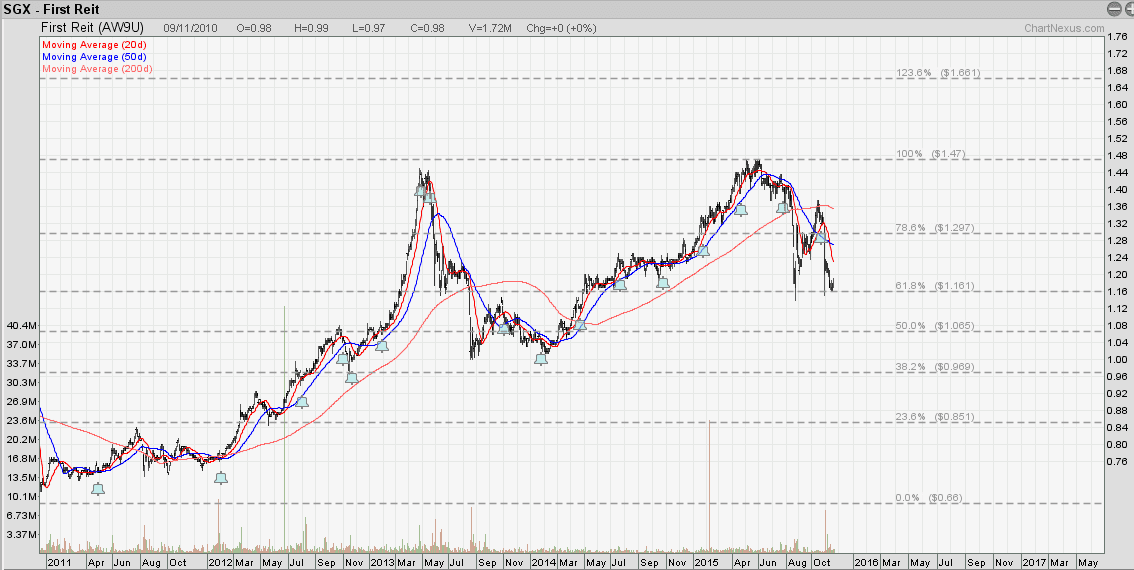Select the bell marker near October 2013

click(x=504, y=328)
